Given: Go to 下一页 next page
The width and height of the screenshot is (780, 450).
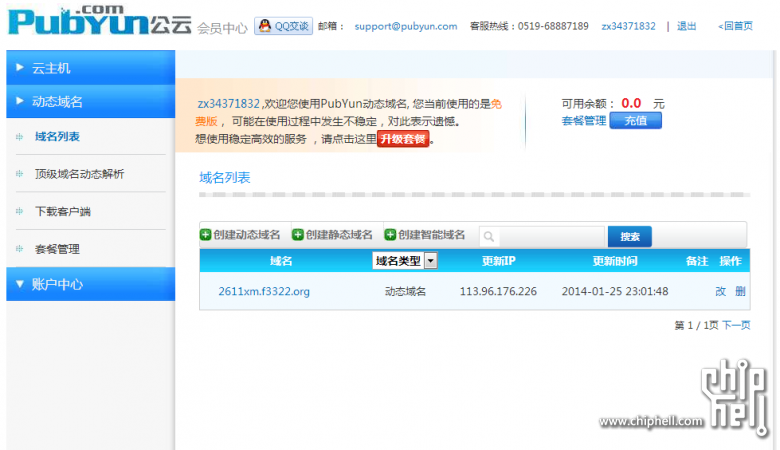Looking at the screenshot, I should (736, 325).
